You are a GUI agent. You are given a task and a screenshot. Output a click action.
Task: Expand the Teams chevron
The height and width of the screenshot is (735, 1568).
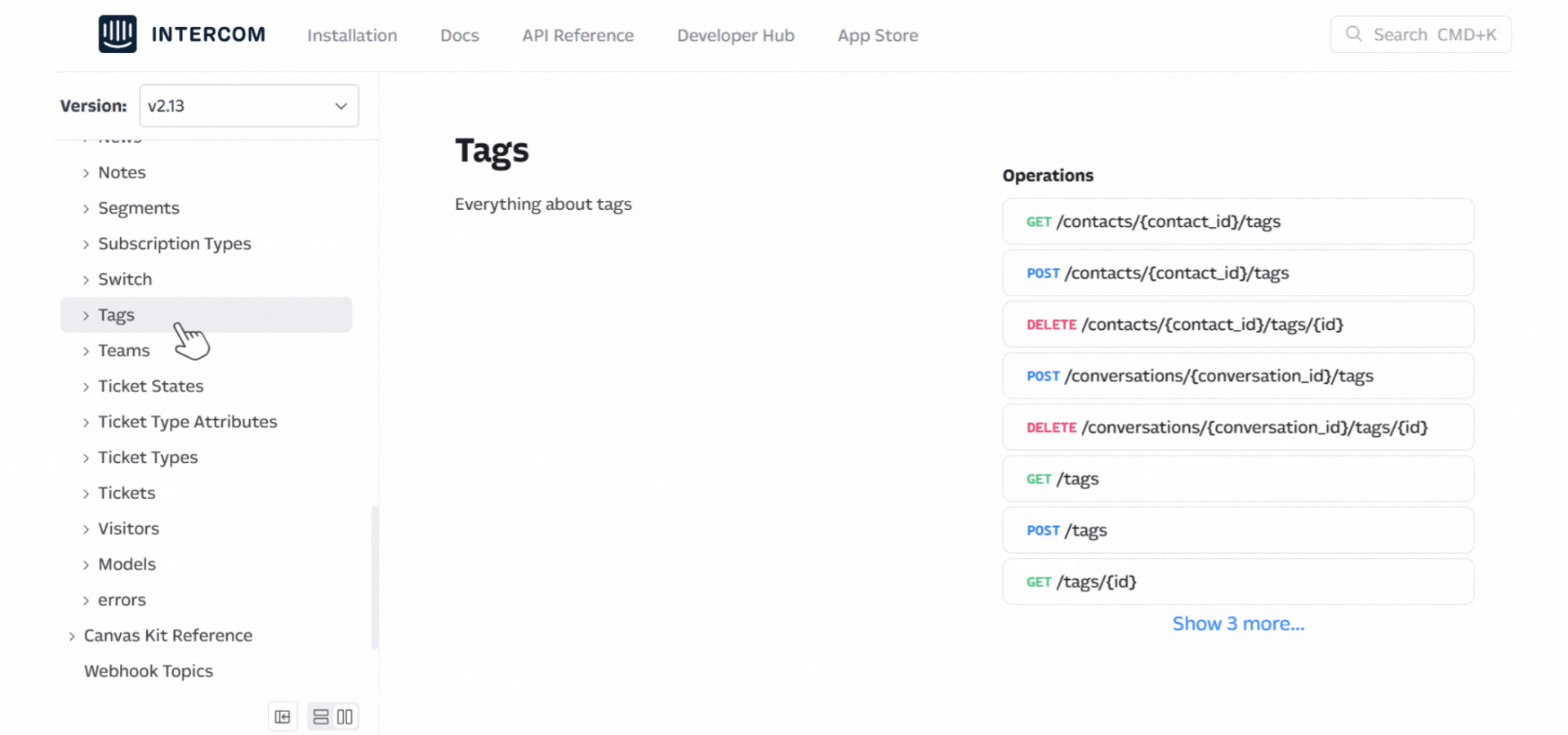pyautogui.click(x=86, y=351)
